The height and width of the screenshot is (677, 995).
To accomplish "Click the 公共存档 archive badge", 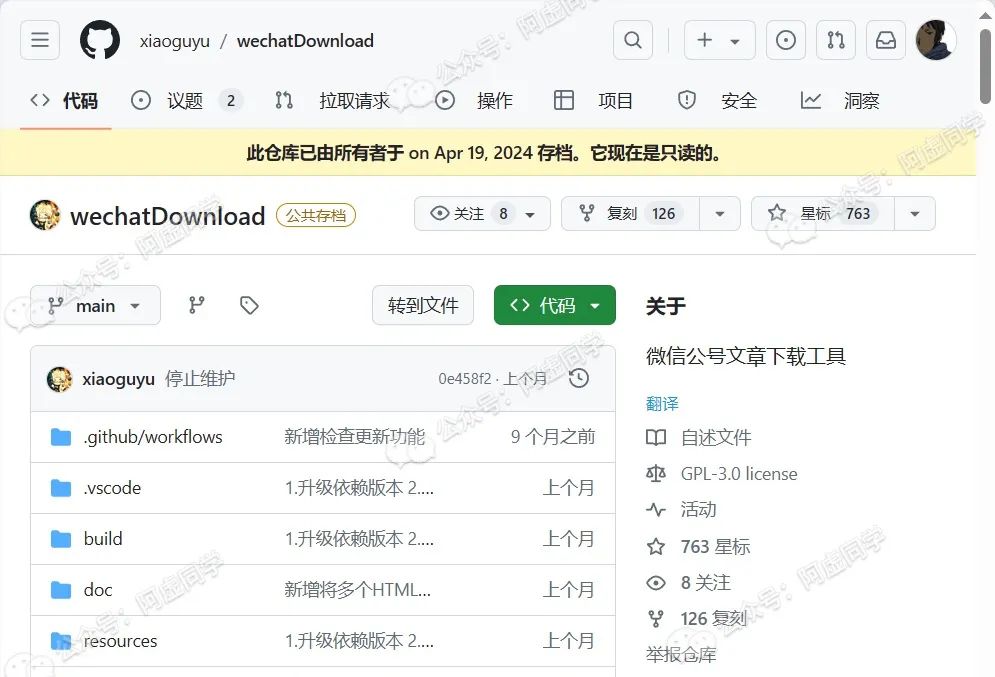I will pyautogui.click(x=315, y=215).
